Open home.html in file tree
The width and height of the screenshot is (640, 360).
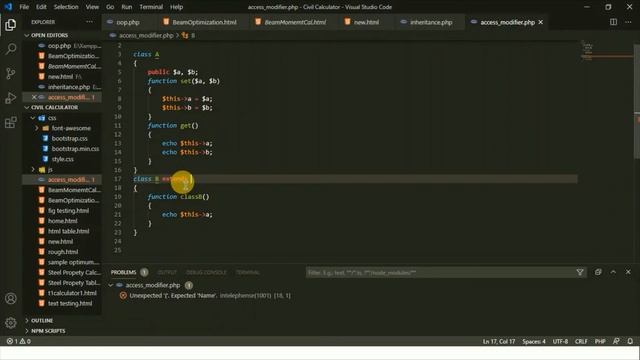[x=62, y=221]
